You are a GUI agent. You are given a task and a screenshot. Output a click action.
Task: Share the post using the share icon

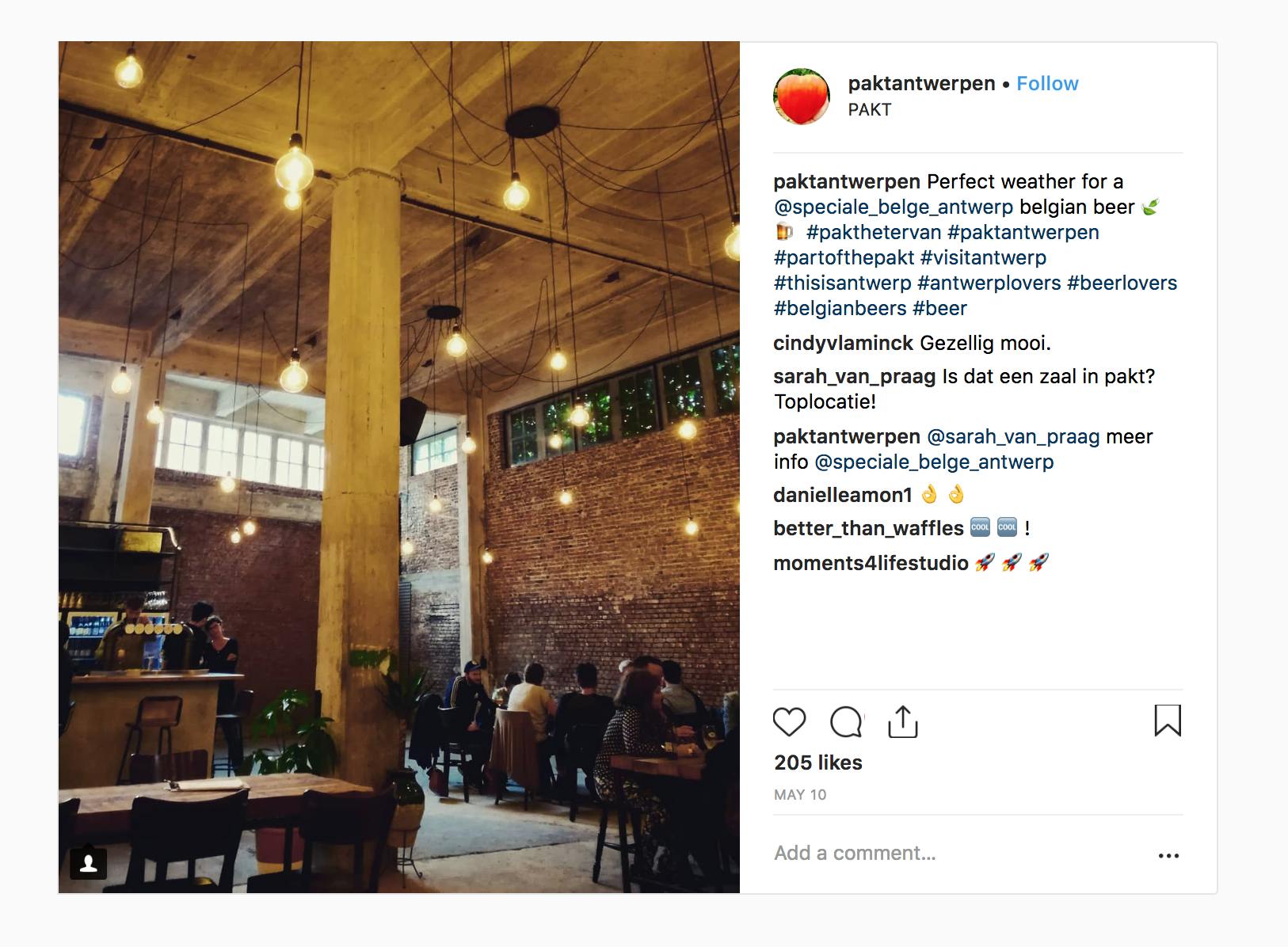(902, 721)
